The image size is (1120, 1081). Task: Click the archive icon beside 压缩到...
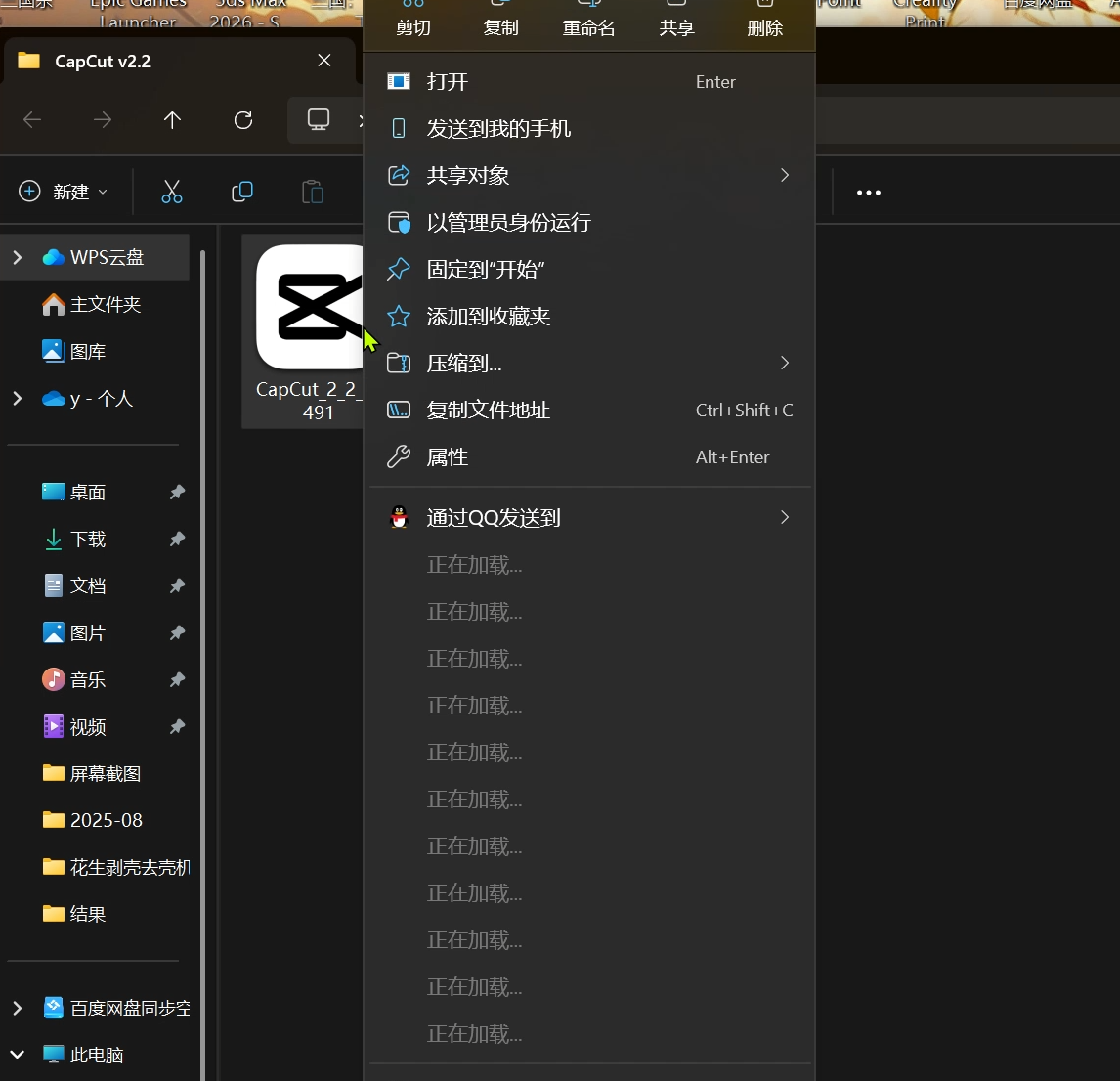[x=399, y=363]
